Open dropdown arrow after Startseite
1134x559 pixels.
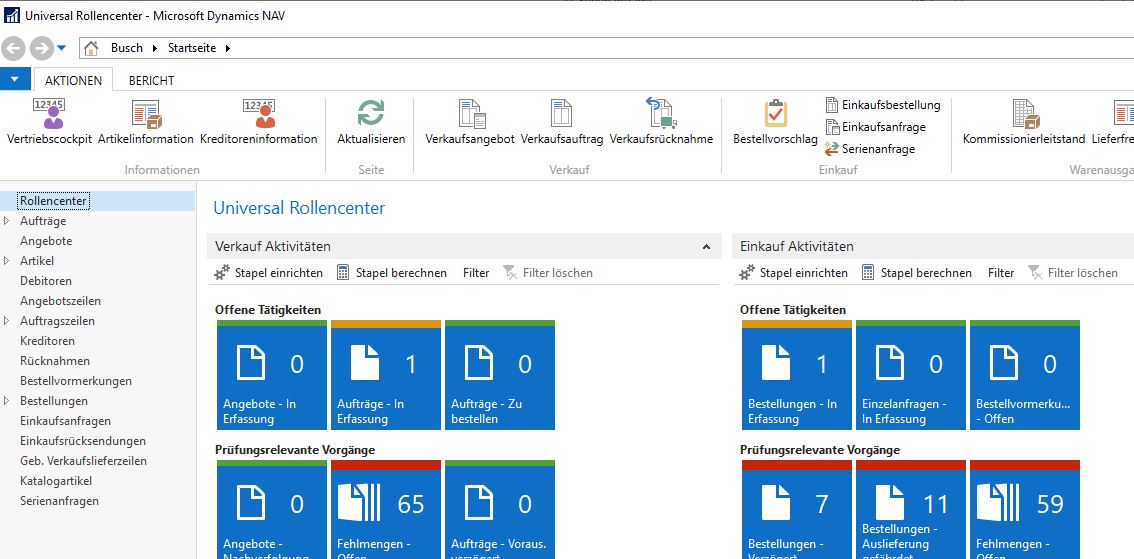tap(228, 48)
